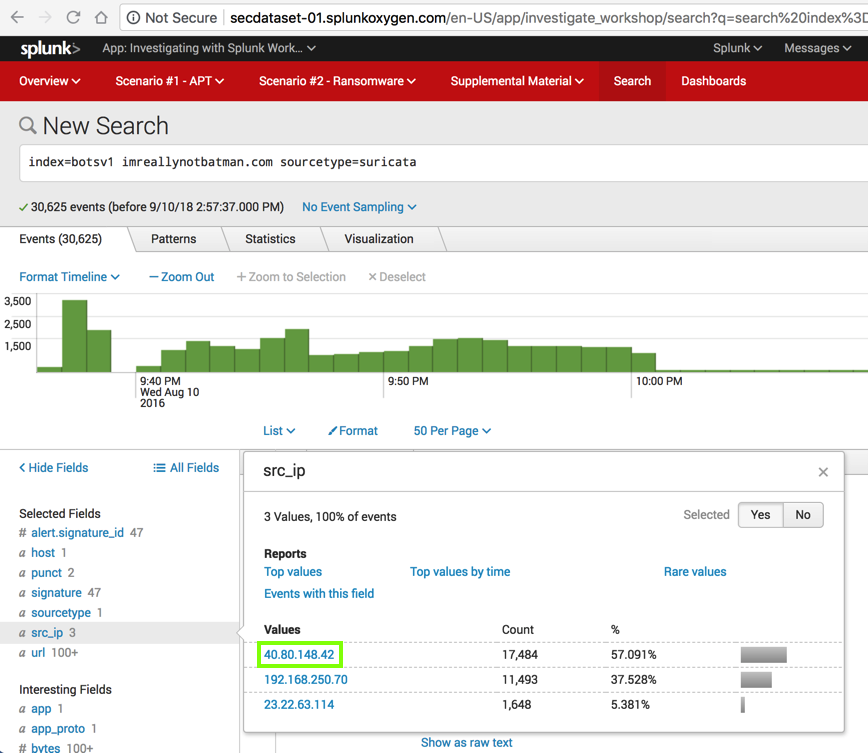
Task: Click IP value 40.80.148.42
Action: click(x=299, y=655)
